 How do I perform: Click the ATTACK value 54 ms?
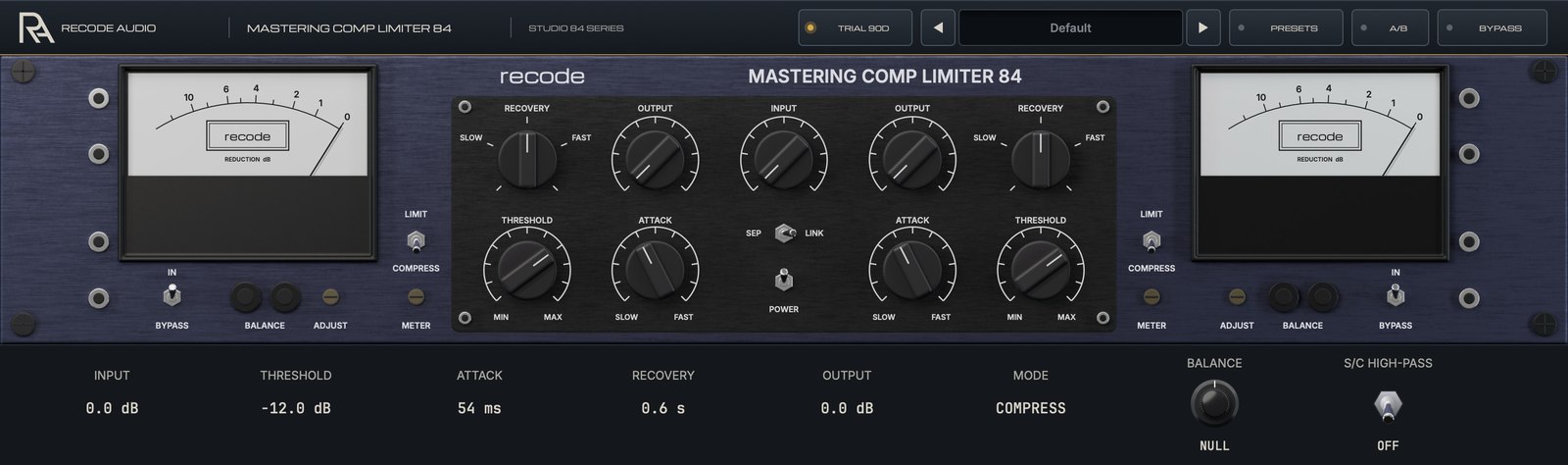coord(479,408)
